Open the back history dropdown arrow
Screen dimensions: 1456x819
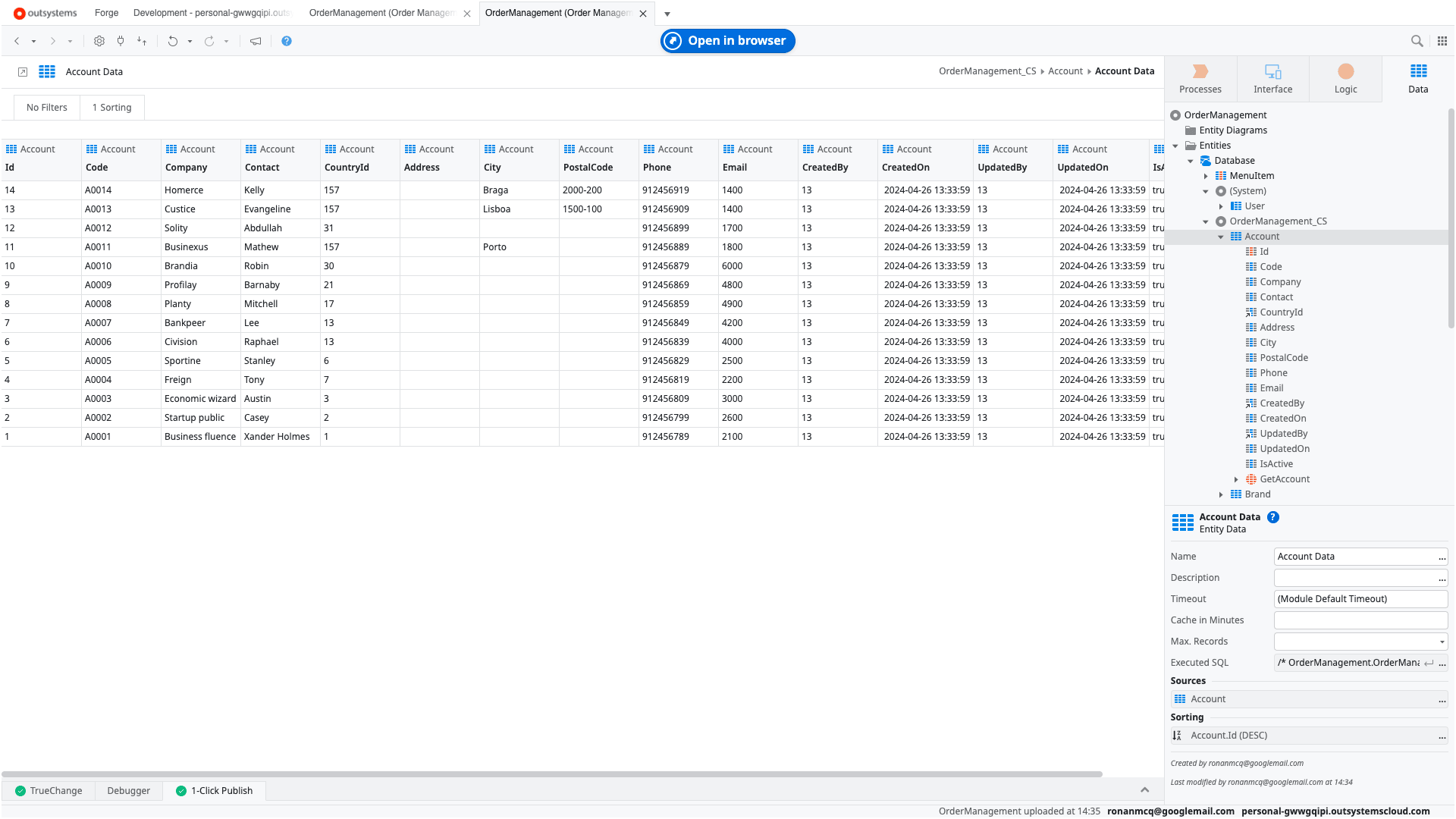(x=33, y=41)
